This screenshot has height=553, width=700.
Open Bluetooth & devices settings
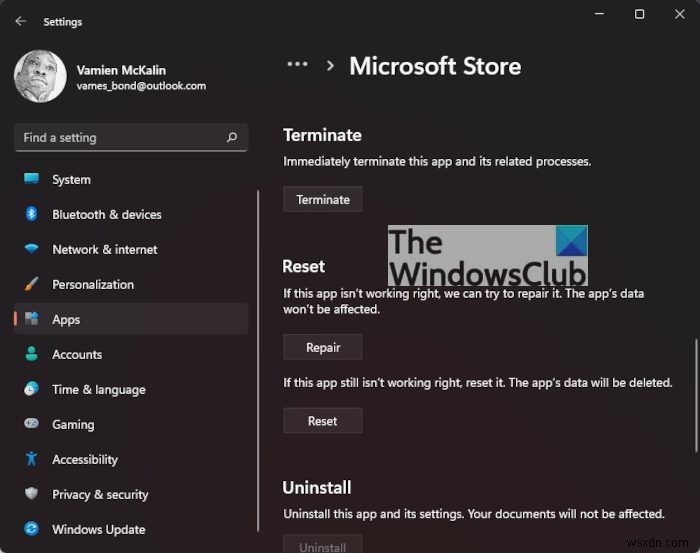pyautogui.click(x=131, y=214)
